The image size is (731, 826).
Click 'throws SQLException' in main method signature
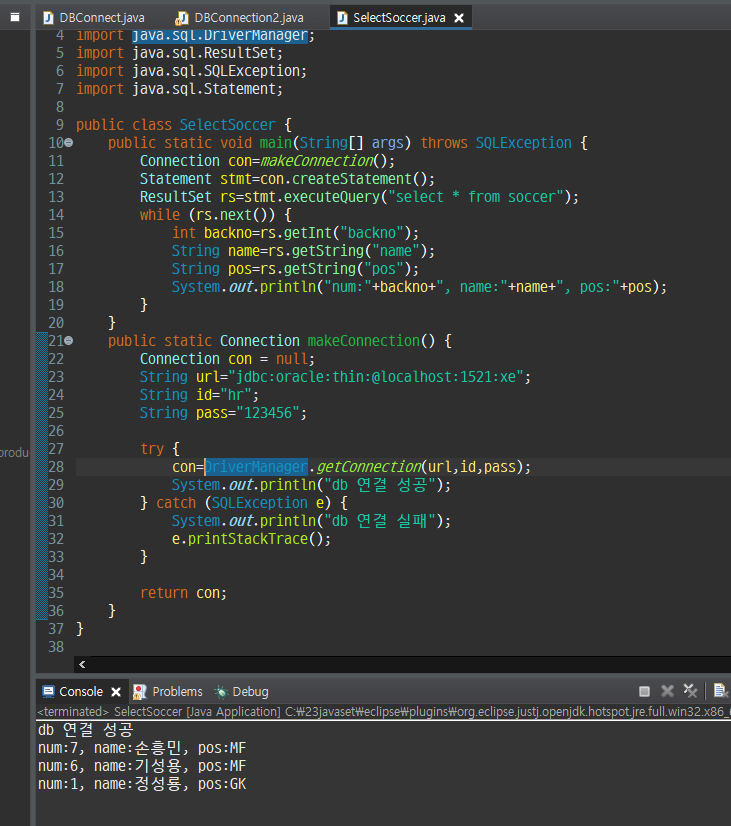(x=496, y=143)
